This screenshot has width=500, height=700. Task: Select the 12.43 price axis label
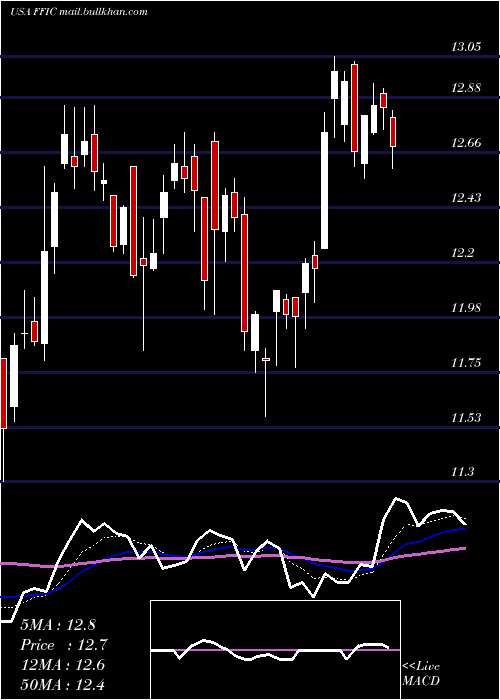coord(466,198)
